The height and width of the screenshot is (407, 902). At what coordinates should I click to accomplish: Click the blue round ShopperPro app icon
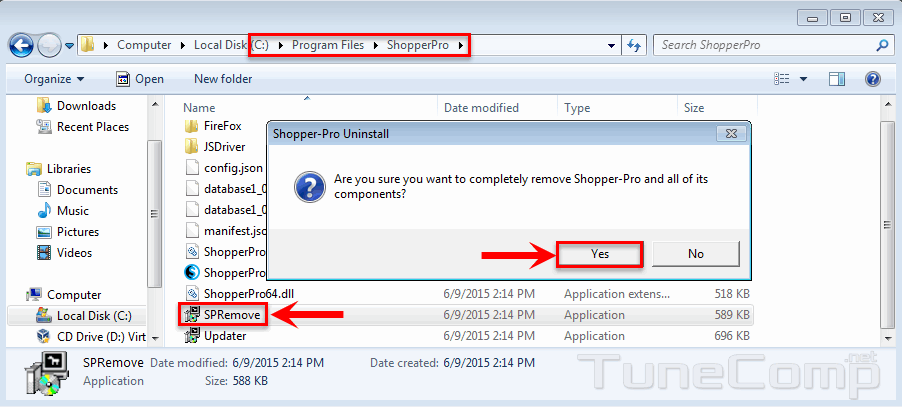click(x=191, y=272)
